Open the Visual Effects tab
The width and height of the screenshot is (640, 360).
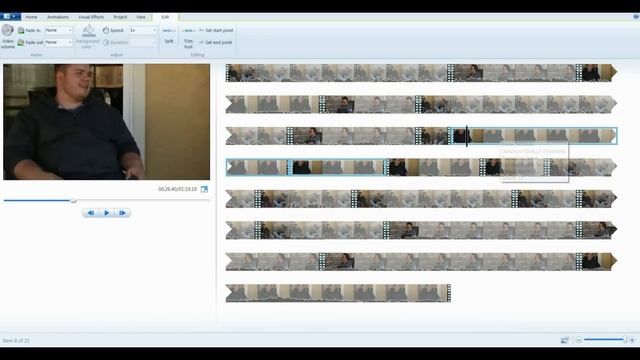(x=91, y=17)
